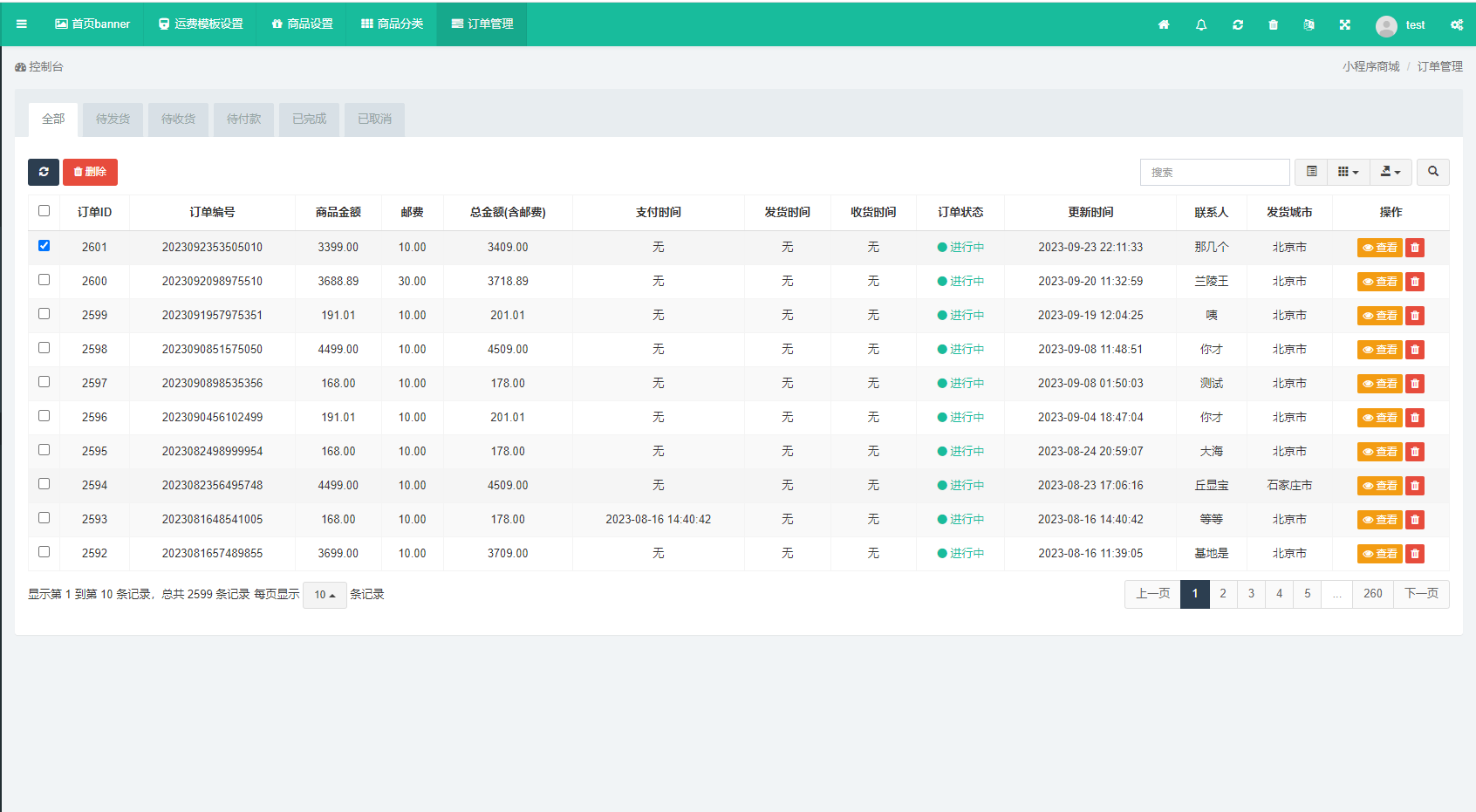Go to 下一页 in pagination

(1421, 594)
